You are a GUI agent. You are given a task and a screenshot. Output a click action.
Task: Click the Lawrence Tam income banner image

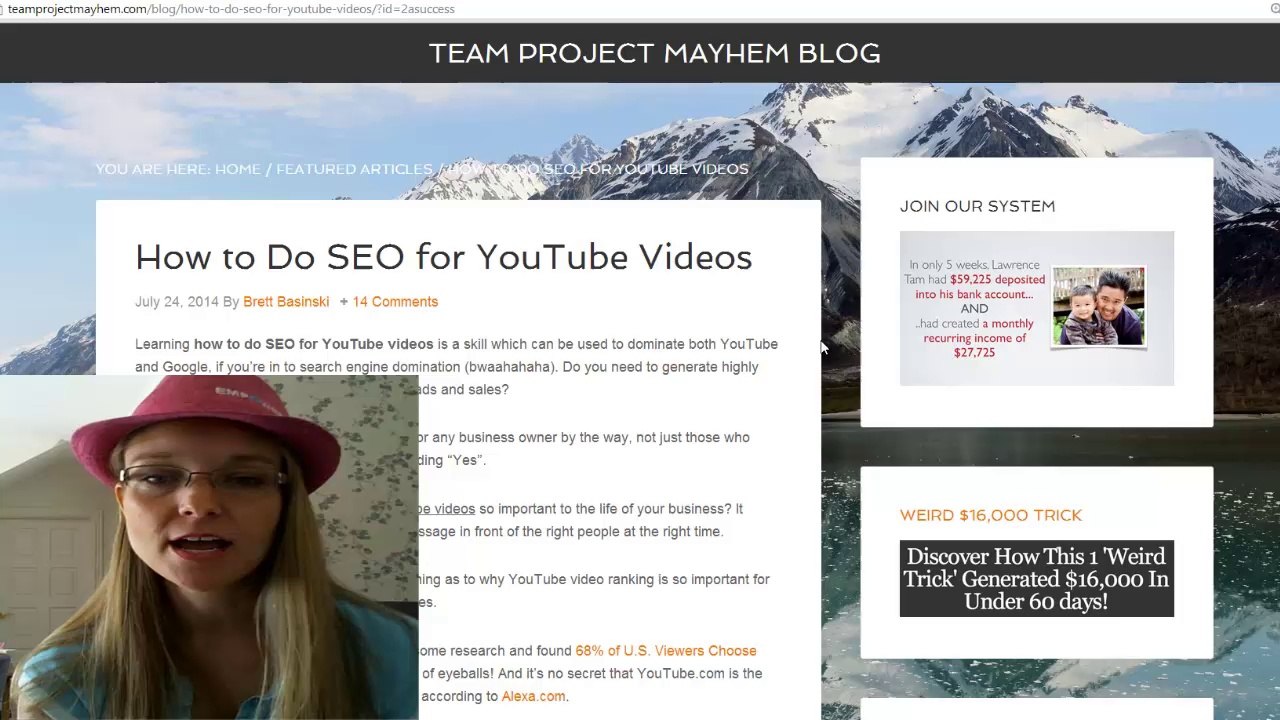tap(1036, 308)
